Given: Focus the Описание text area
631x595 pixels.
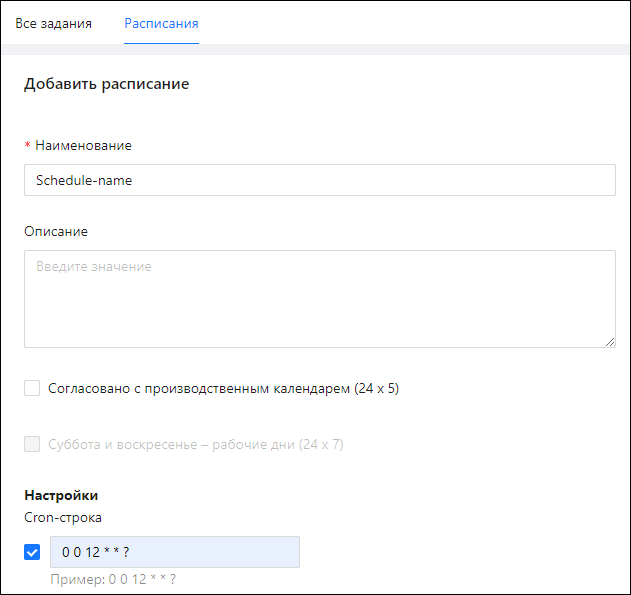Looking at the screenshot, I should point(320,299).
